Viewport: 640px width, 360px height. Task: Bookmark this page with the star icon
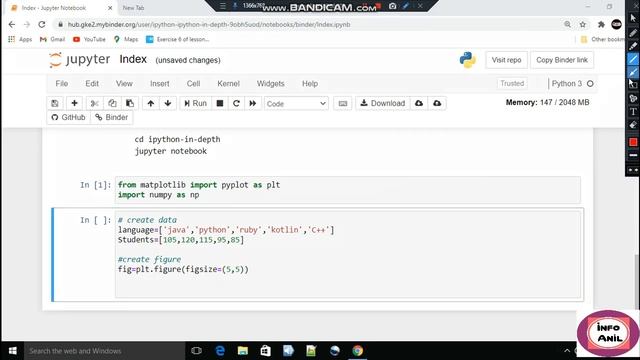(x=583, y=24)
